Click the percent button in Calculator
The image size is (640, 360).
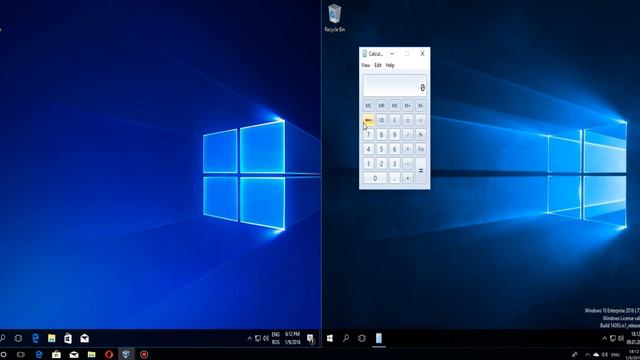[420, 135]
